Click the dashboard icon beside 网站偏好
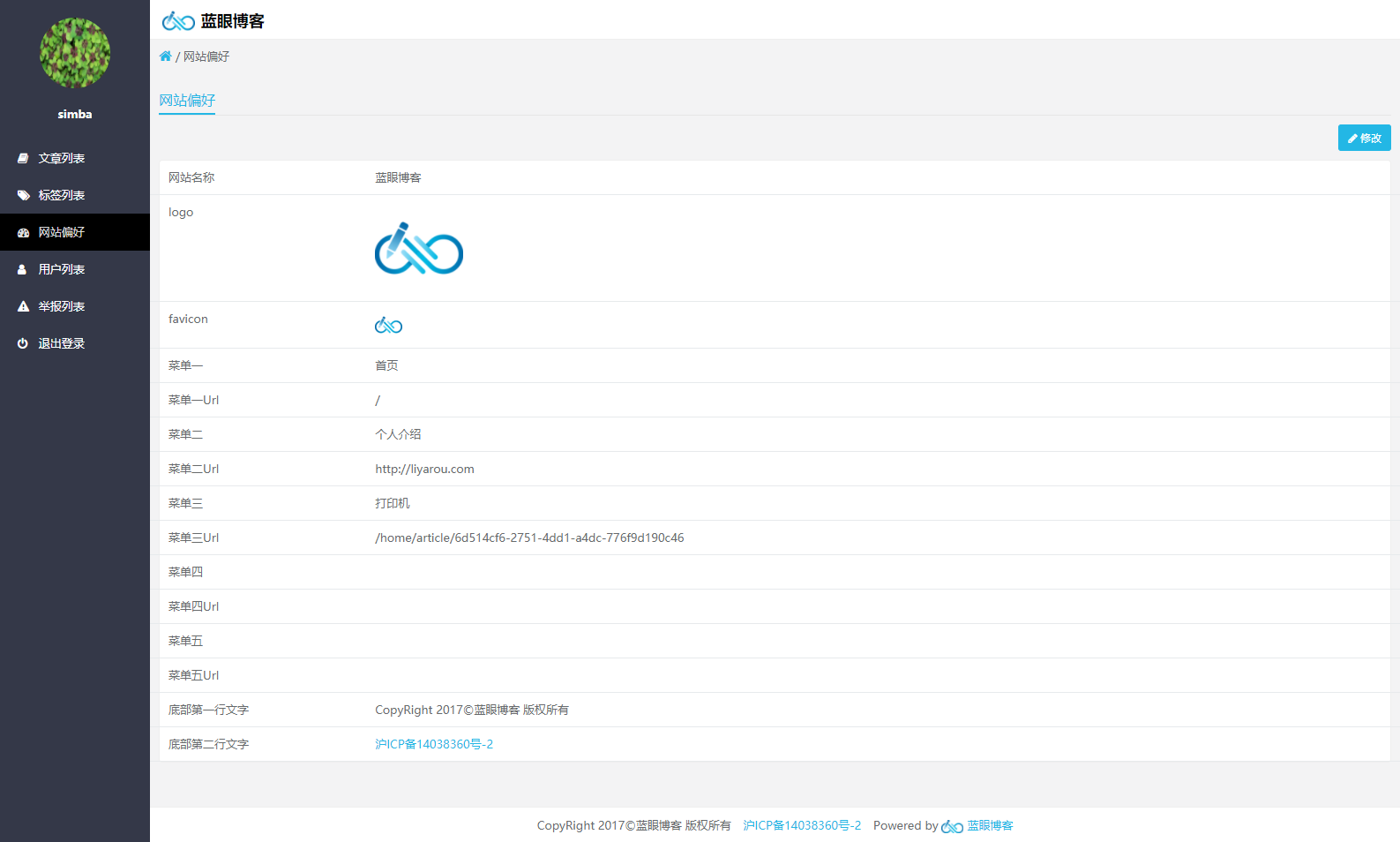The image size is (1400, 842). tap(23, 232)
